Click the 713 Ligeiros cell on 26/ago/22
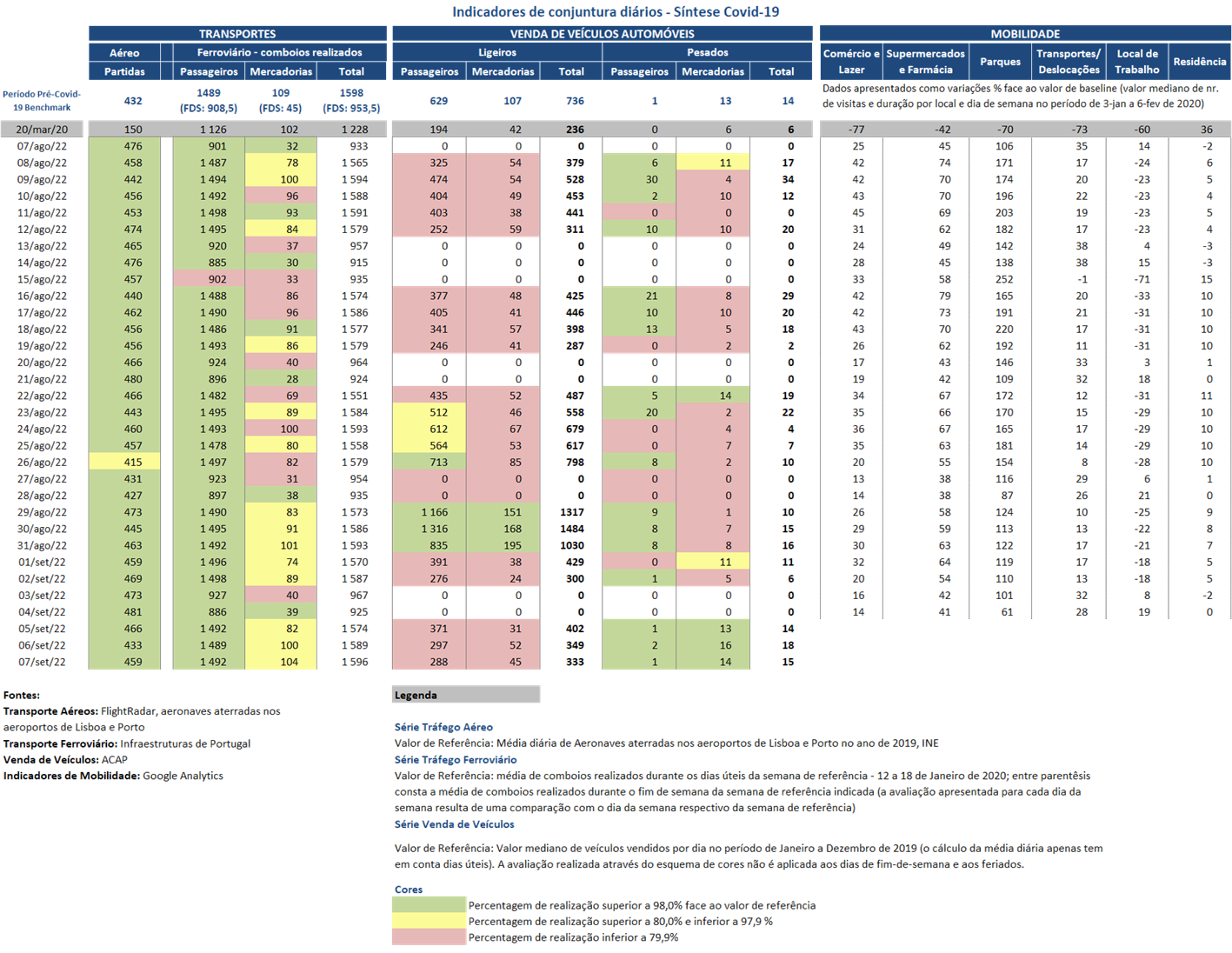Screen dimensions: 1232x953 click(430, 462)
